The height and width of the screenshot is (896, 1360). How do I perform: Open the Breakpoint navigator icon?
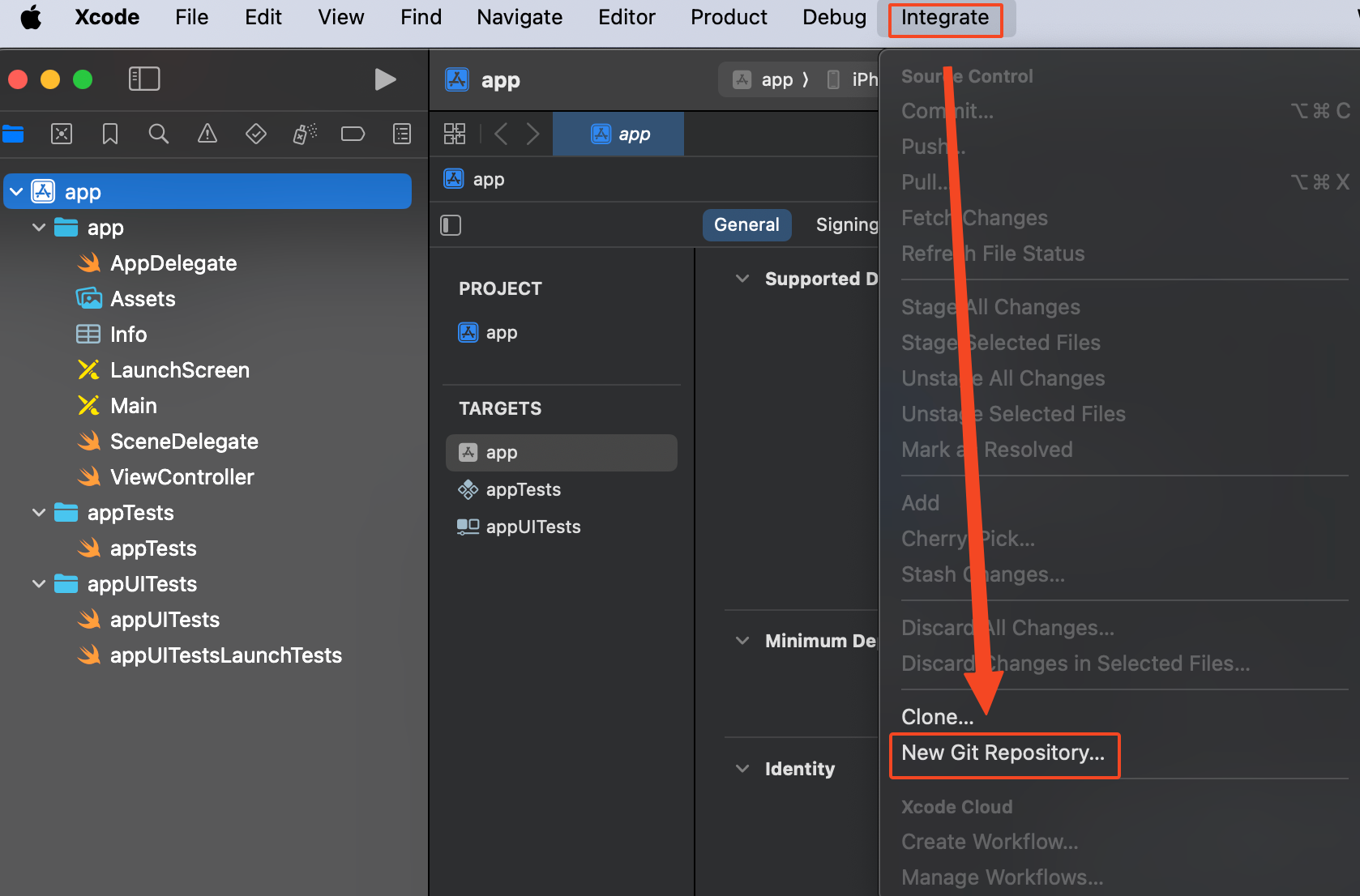pyautogui.click(x=353, y=134)
